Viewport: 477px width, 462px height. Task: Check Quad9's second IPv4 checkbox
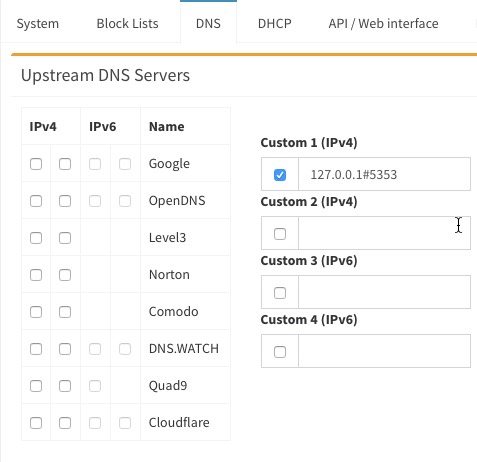click(65, 386)
